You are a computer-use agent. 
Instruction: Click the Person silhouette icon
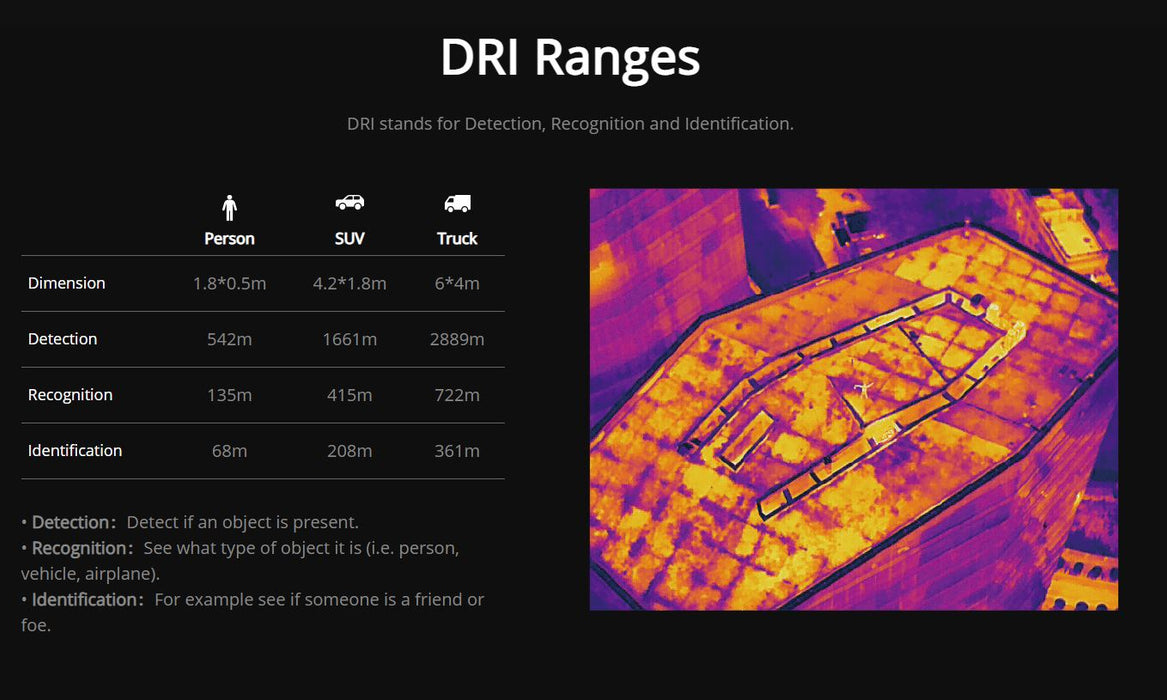point(229,208)
